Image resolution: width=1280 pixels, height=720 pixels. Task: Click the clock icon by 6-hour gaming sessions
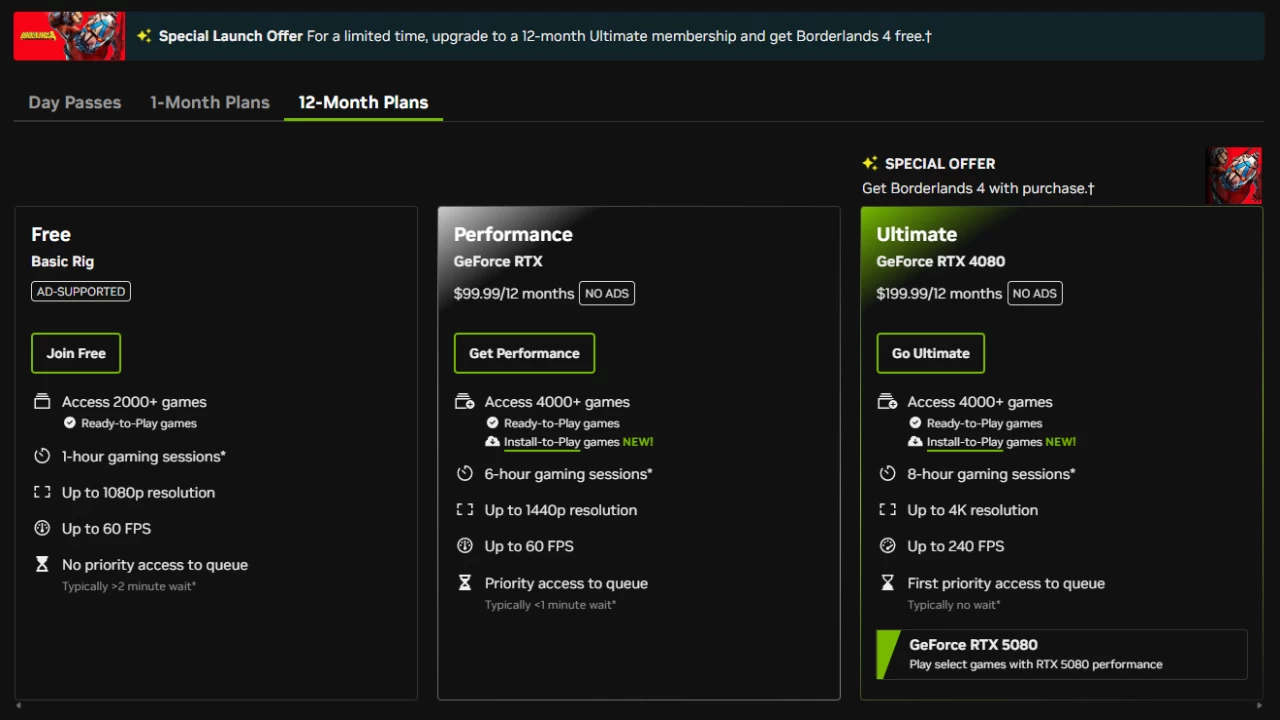(x=465, y=474)
